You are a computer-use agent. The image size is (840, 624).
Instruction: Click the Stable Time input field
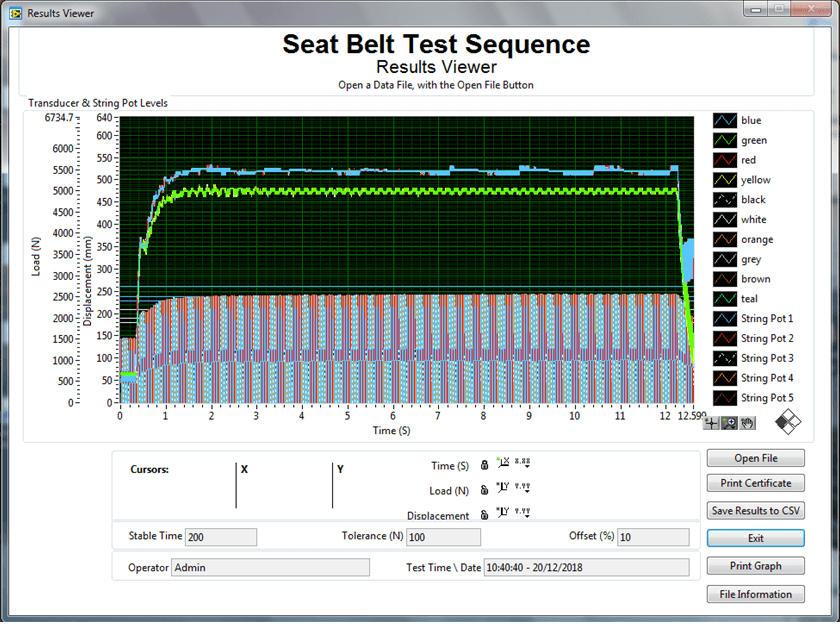point(221,537)
